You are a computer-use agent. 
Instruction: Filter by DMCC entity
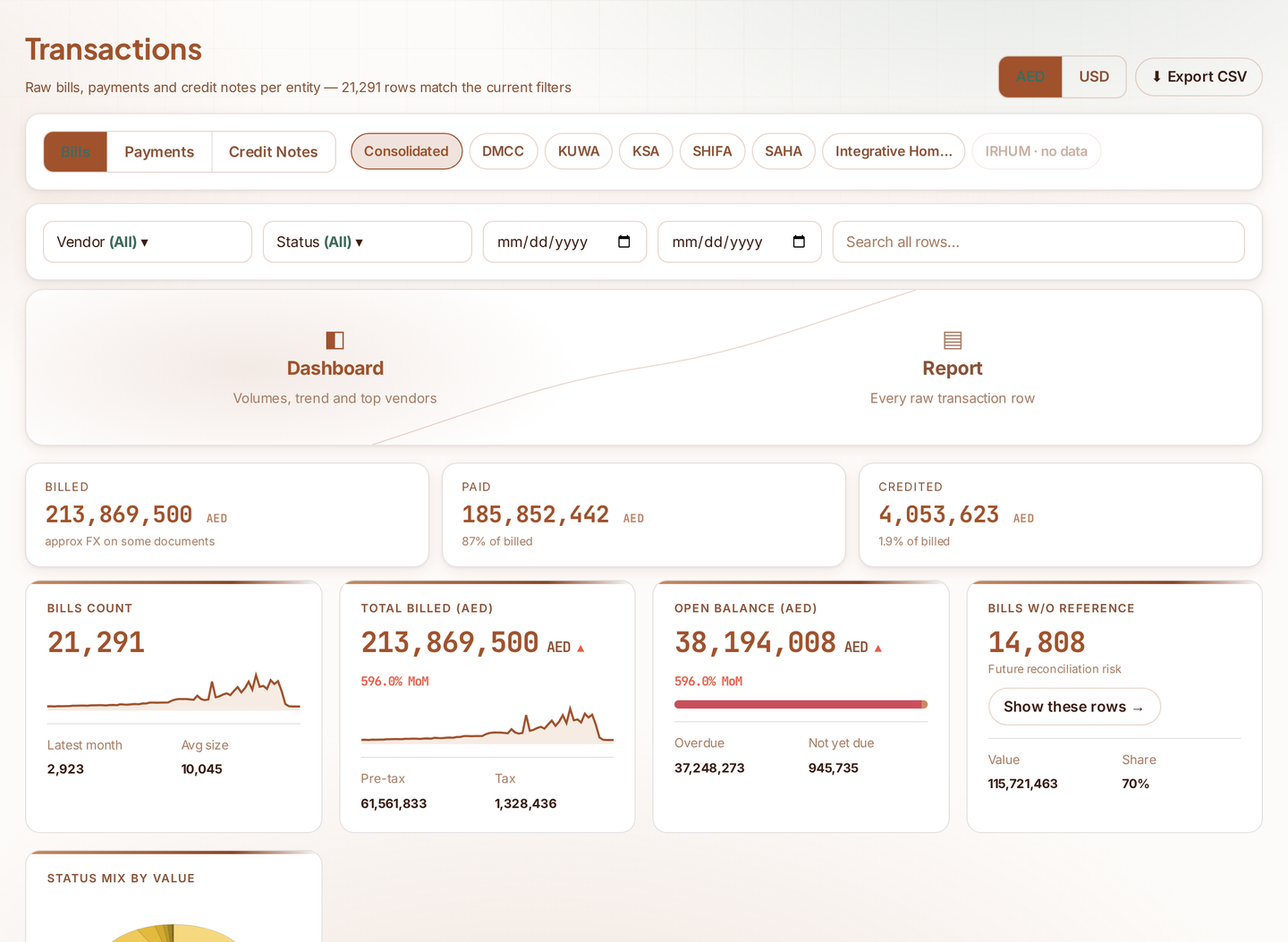click(503, 151)
